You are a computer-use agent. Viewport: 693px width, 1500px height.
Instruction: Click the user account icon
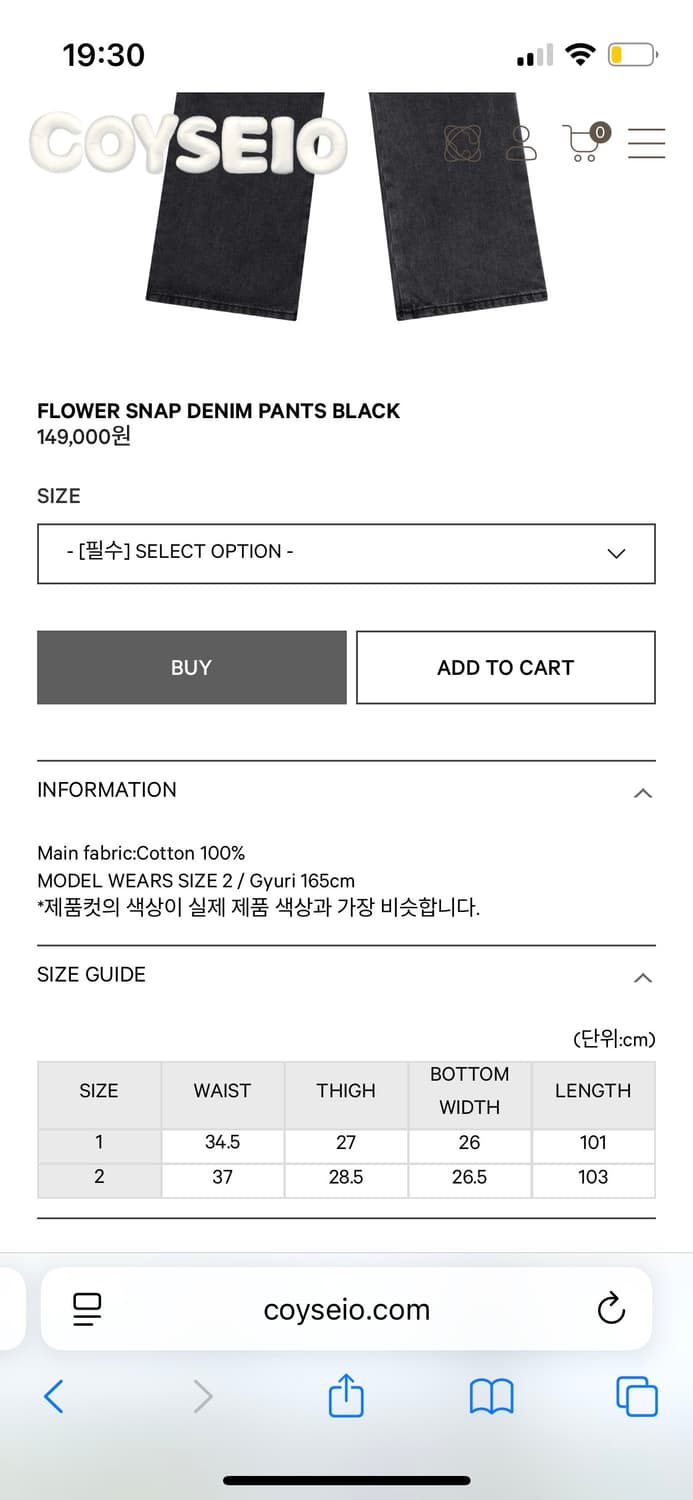[x=523, y=144]
